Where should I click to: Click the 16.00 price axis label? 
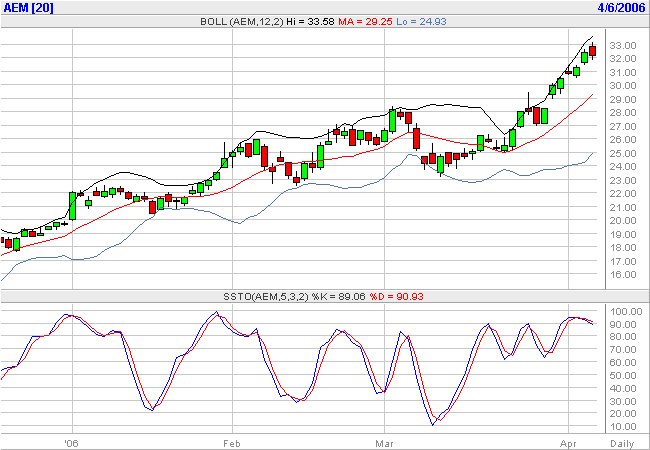tap(623, 275)
